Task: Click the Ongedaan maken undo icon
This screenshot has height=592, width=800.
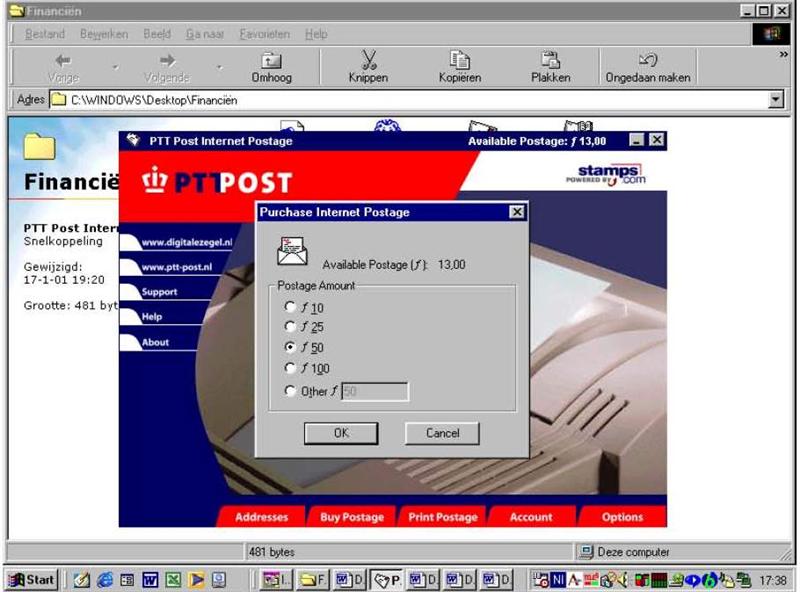Action: coord(648,60)
